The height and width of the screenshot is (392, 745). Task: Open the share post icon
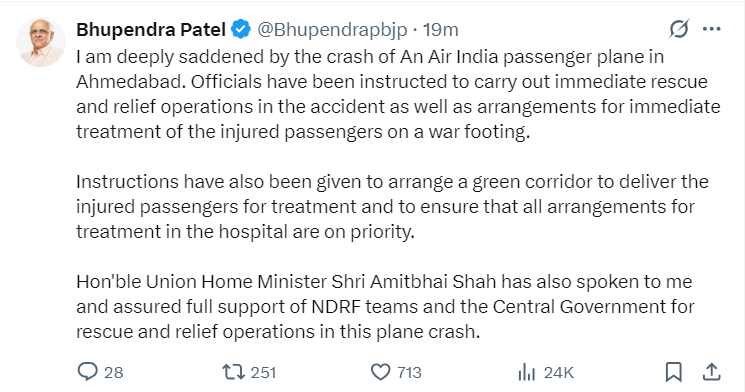coord(711,372)
